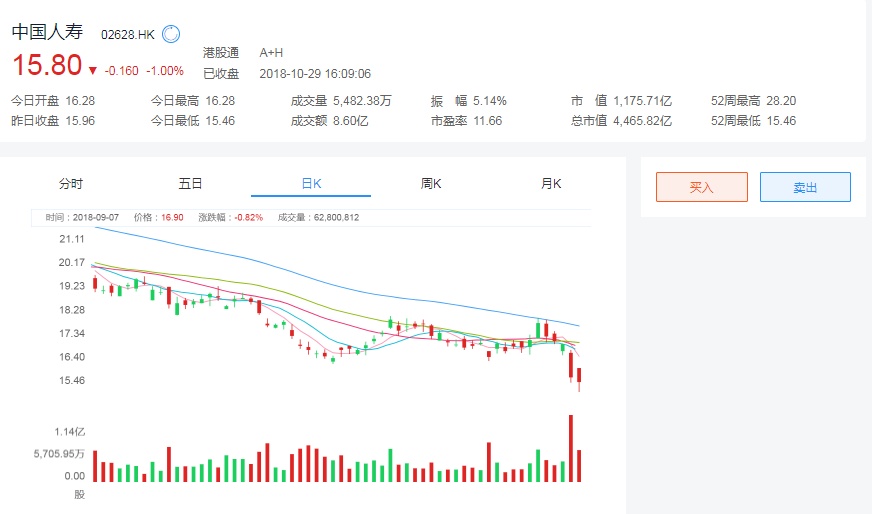872x514 pixels.
Task: Switch to the 五日 chart tab
Action: [x=190, y=184]
